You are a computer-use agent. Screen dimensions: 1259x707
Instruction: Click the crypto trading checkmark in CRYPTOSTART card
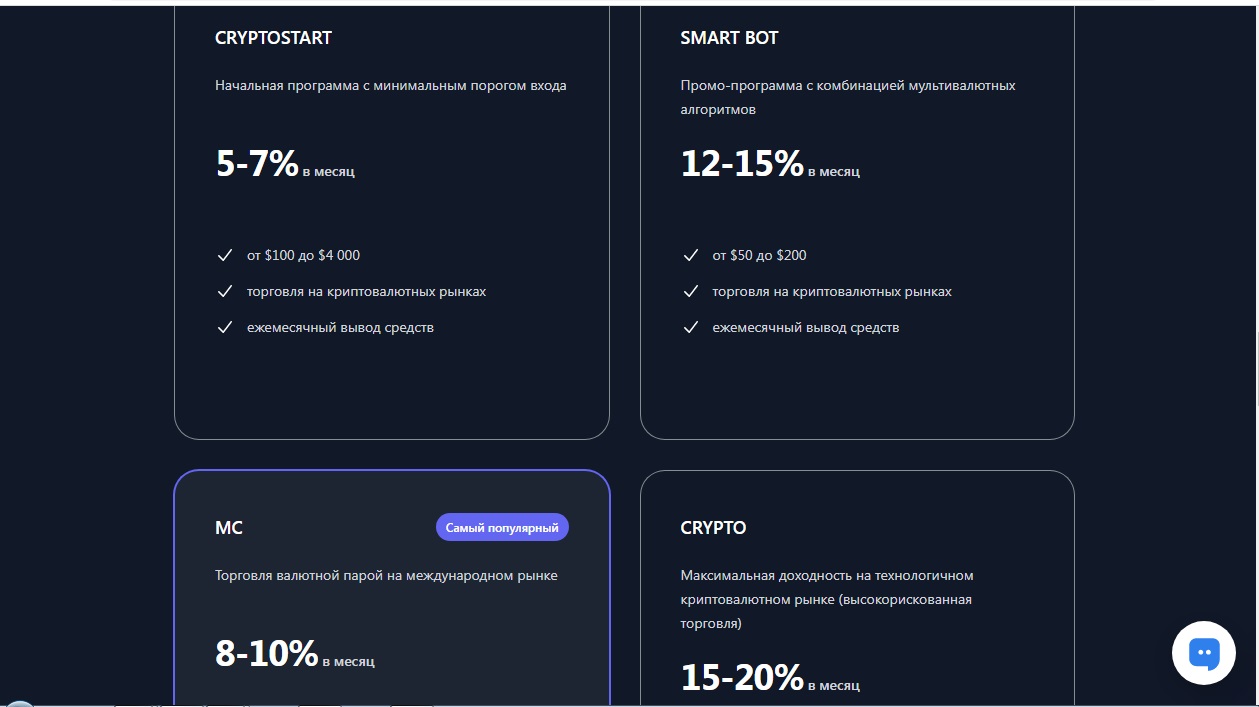coord(225,291)
